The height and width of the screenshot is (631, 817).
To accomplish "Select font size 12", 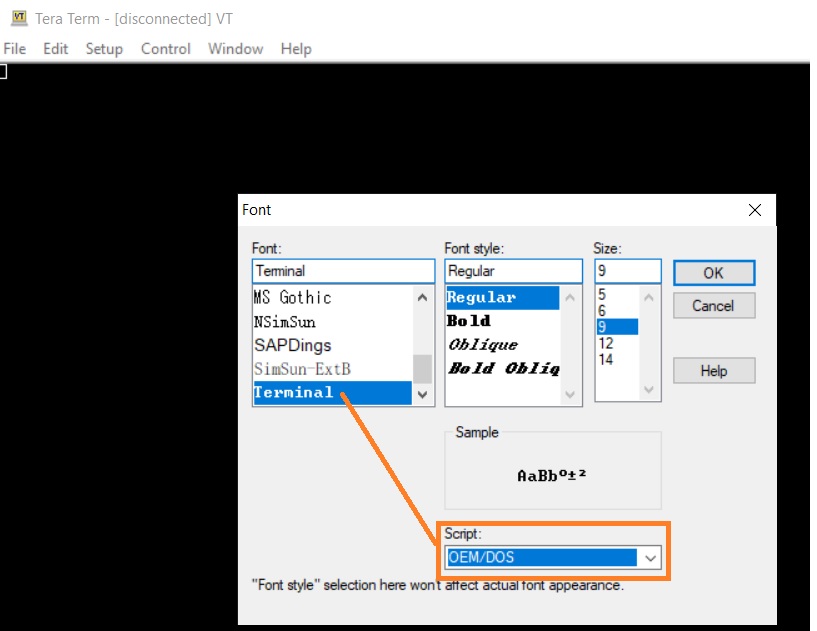I will click(x=606, y=343).
